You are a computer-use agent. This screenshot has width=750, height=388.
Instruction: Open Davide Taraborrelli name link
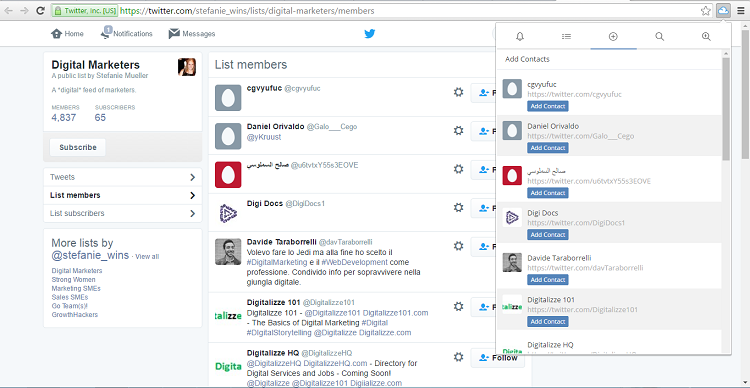(x=281, y=242)
